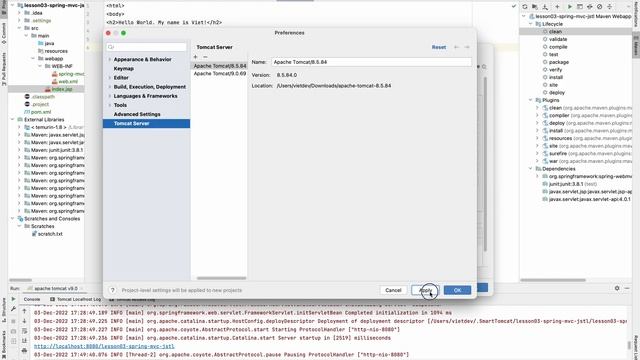The image size is (640, 360).
Task: Expand the surefire plugin node
Action: pyautogui.click(x=538, y=153)
